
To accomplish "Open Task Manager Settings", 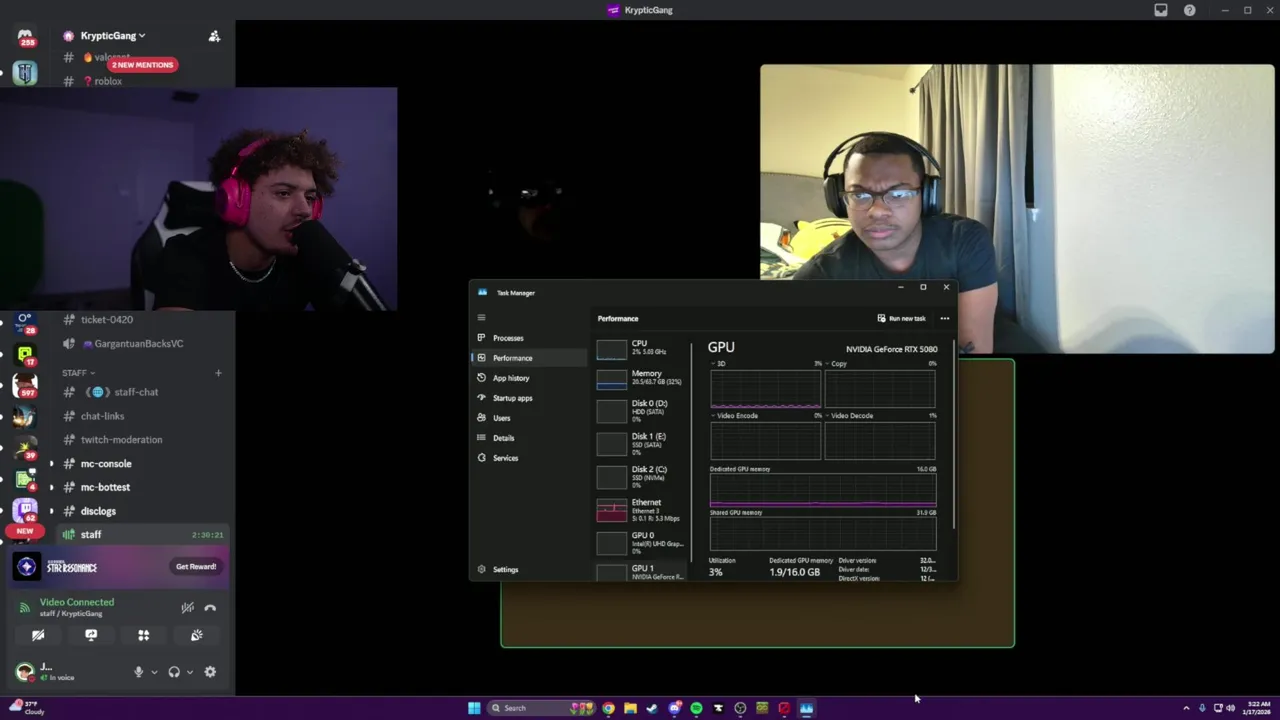I will pos(529,569).
